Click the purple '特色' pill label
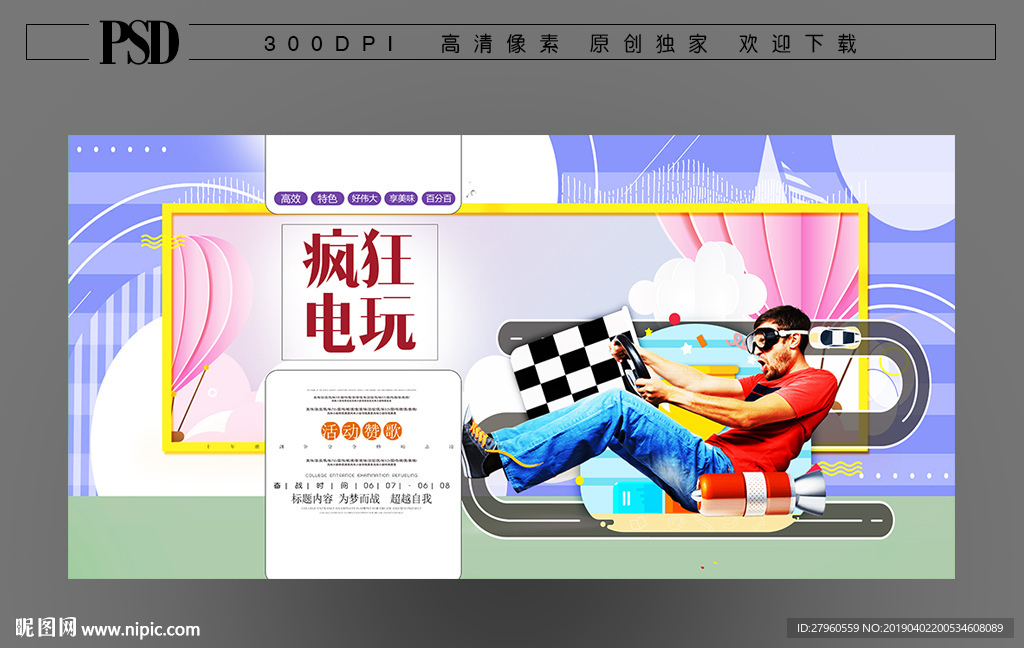1024x648 pixels. pos(327,198)
